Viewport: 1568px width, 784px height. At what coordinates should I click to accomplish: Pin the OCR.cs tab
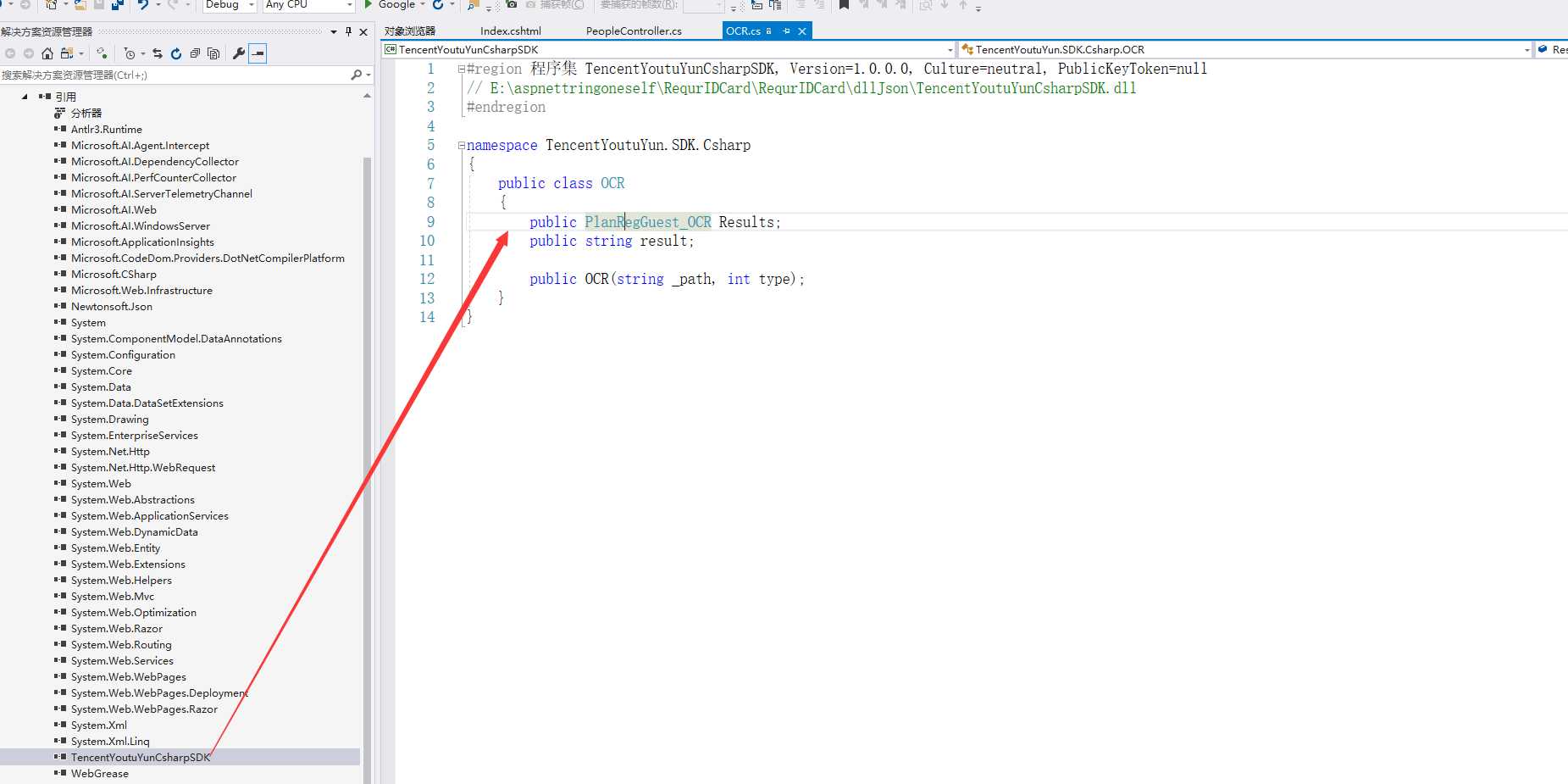pos(786,31)
